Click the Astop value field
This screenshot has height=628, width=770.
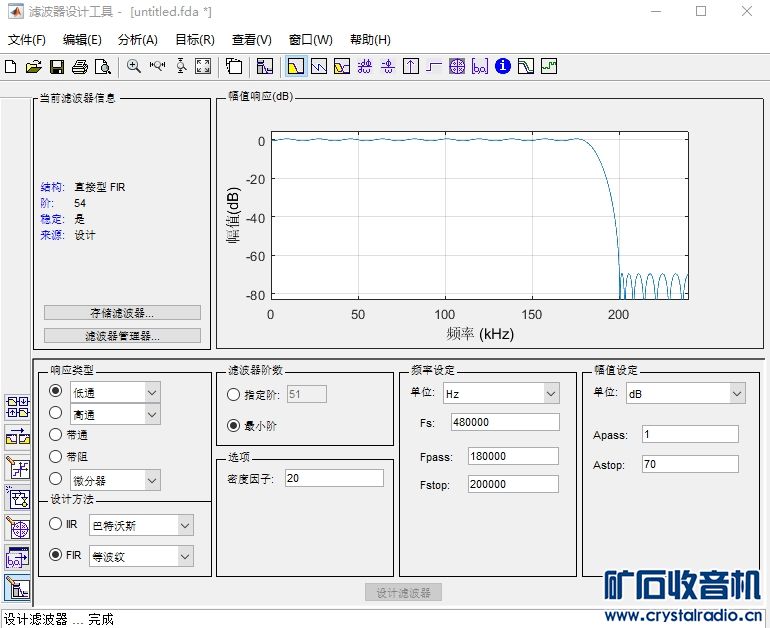[x=690, y=464]
